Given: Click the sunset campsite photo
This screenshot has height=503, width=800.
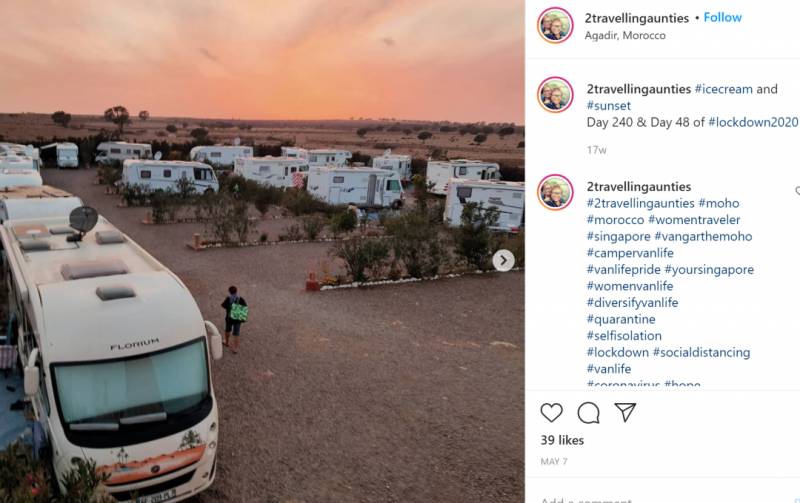Looking at the screenshot, I should click(x=262, y=252).
